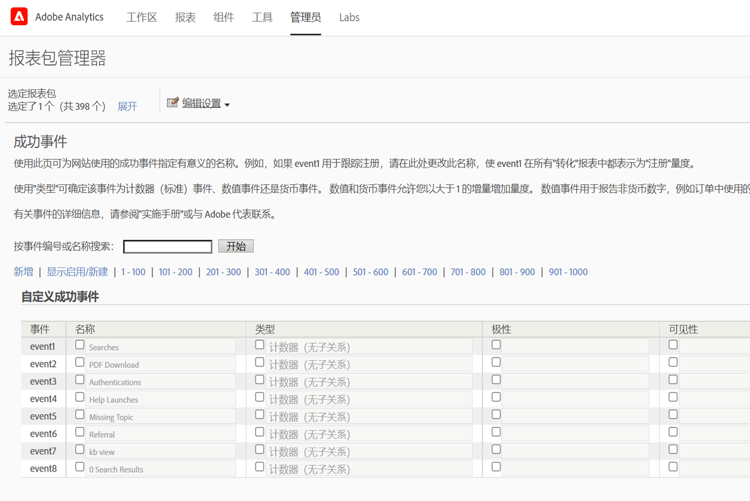Click the 报表包管理器 page title
The height and width of the screenshot is (501, 750).
(57, 58)
